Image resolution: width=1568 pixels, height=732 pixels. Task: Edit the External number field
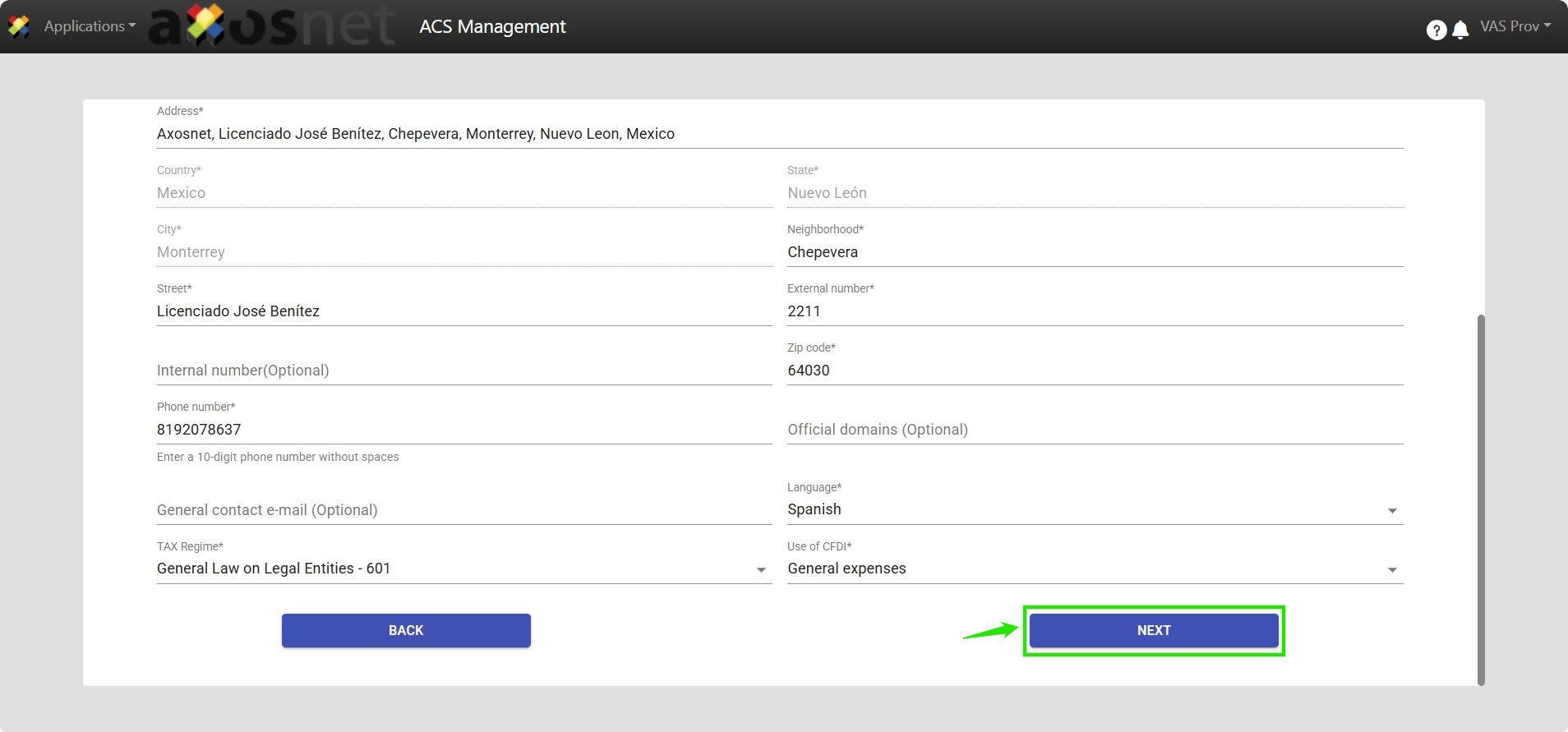pos(1094,311)
